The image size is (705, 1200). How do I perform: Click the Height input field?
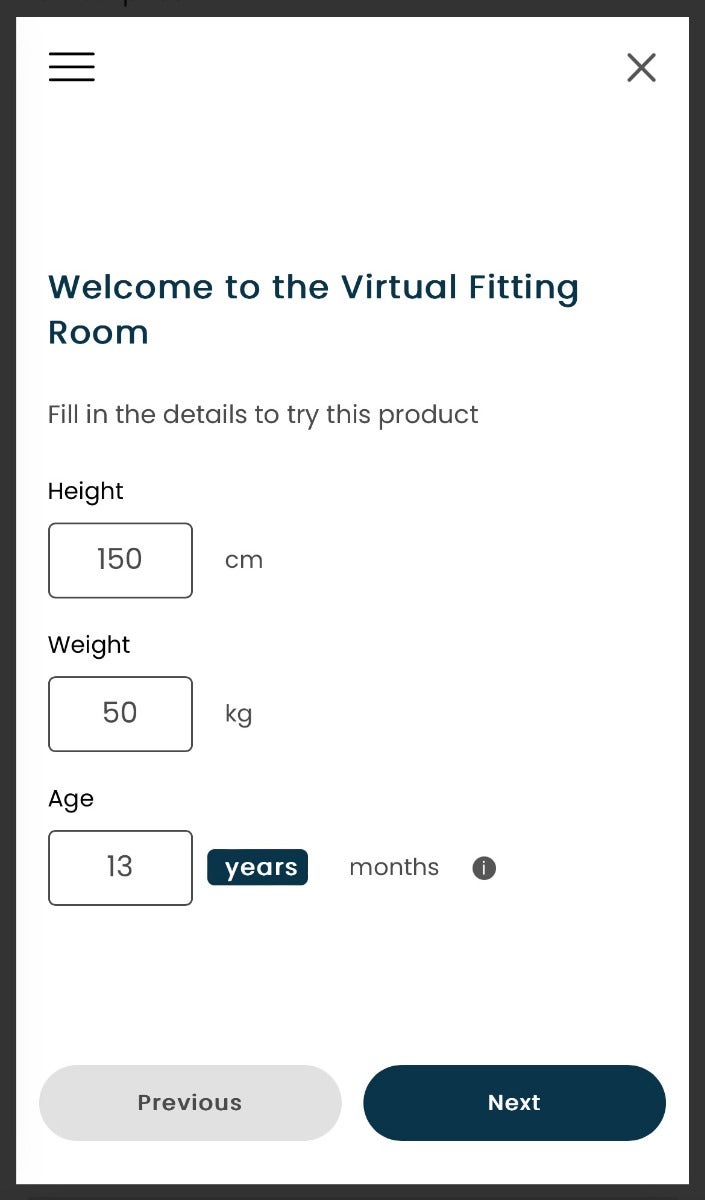click(120, 560)
